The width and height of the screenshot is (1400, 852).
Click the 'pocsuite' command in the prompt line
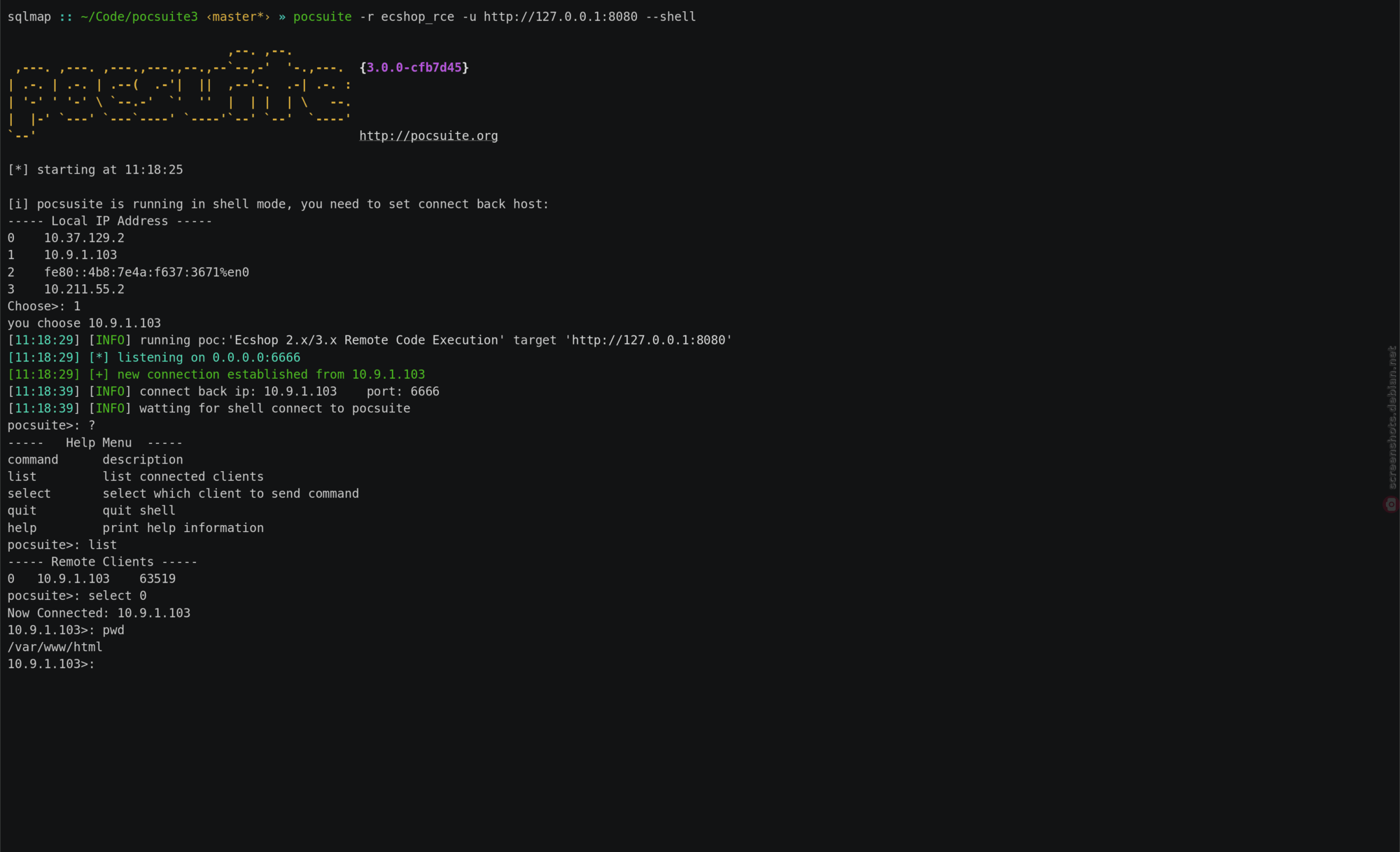click(322, 17)
